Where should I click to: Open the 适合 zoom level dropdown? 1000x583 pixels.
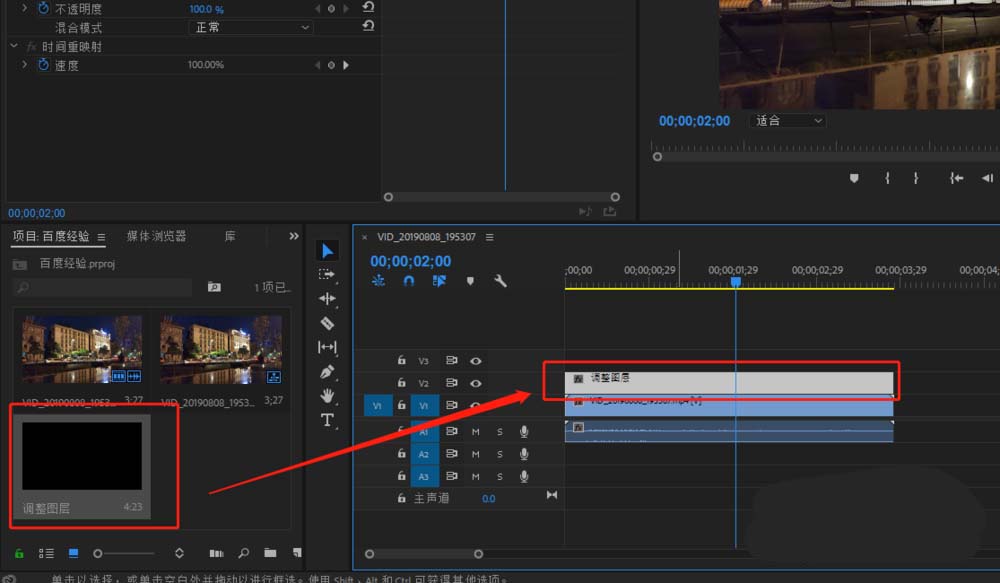[x=788, y=121]
